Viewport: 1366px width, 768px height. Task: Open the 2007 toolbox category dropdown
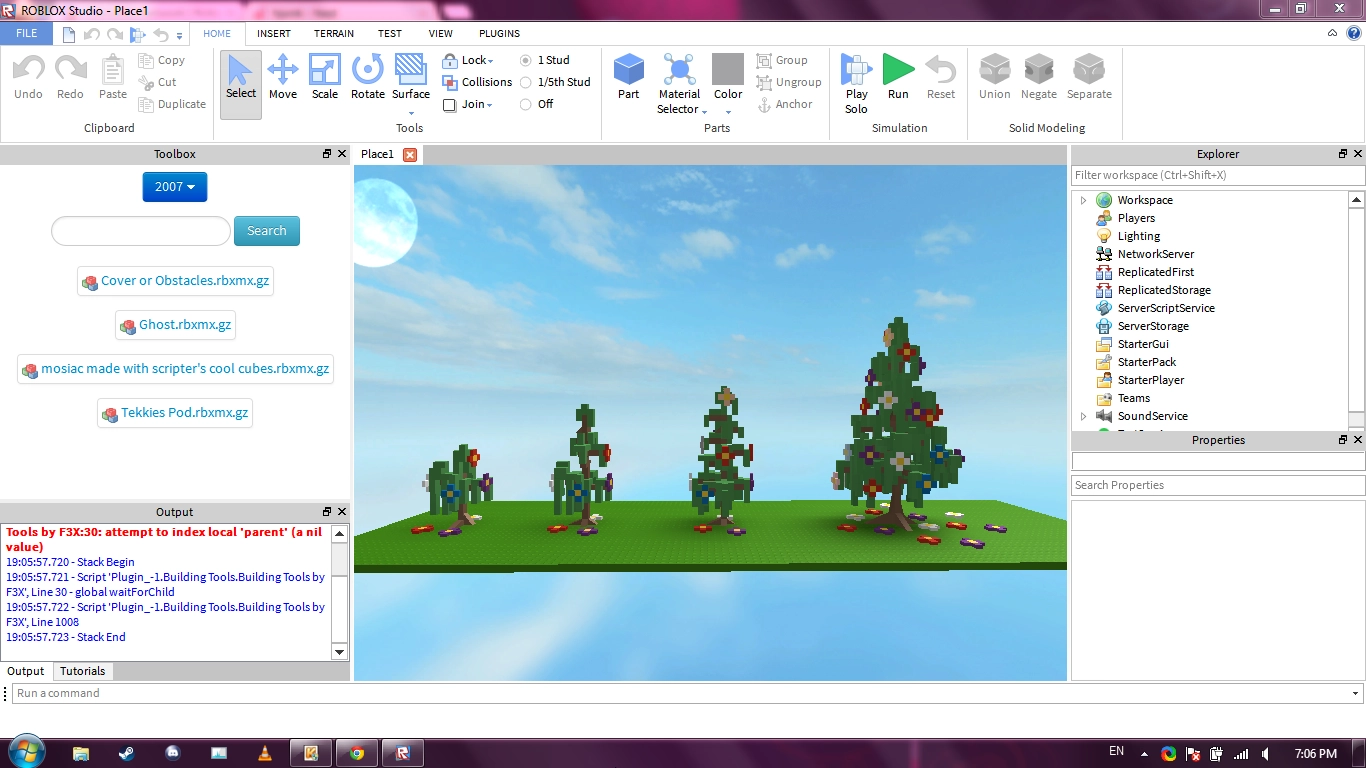175,186
